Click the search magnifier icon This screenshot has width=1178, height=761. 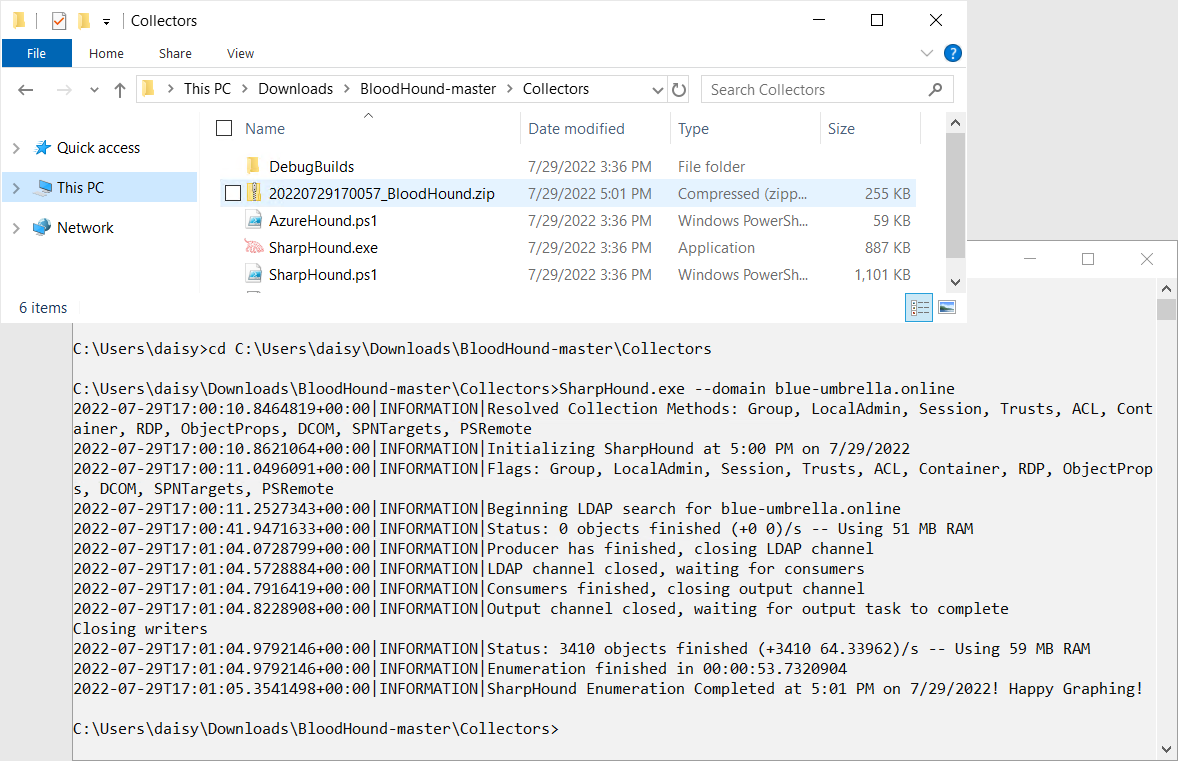tap(936, 89)
